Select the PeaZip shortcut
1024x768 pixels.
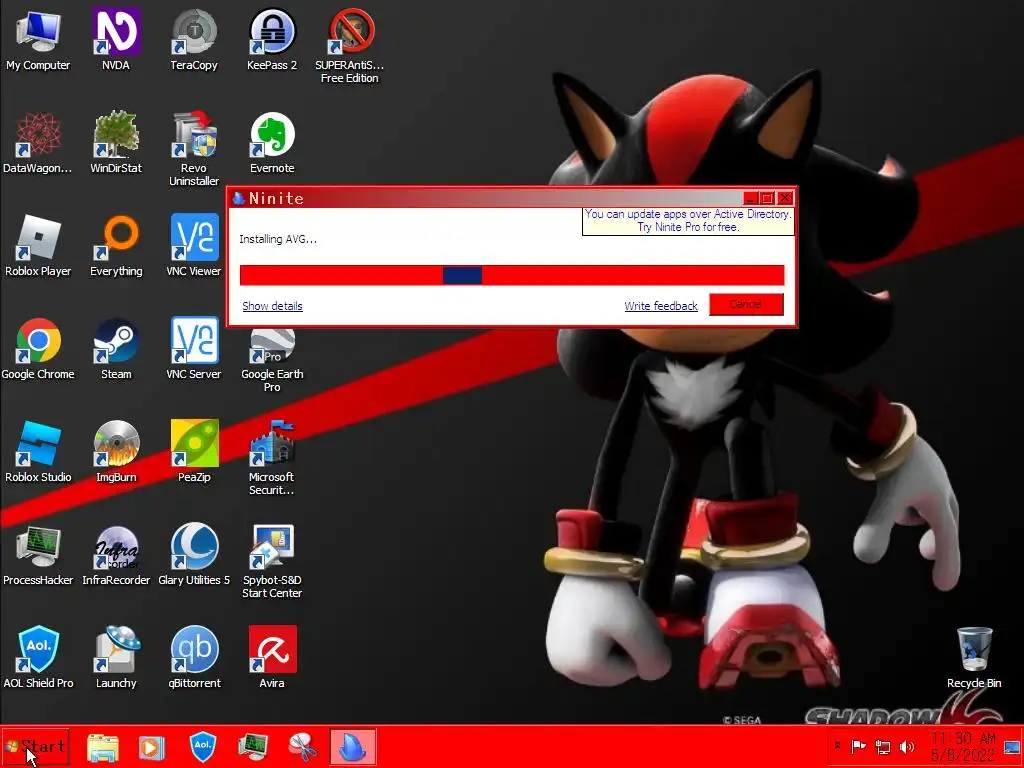[194, 452]
